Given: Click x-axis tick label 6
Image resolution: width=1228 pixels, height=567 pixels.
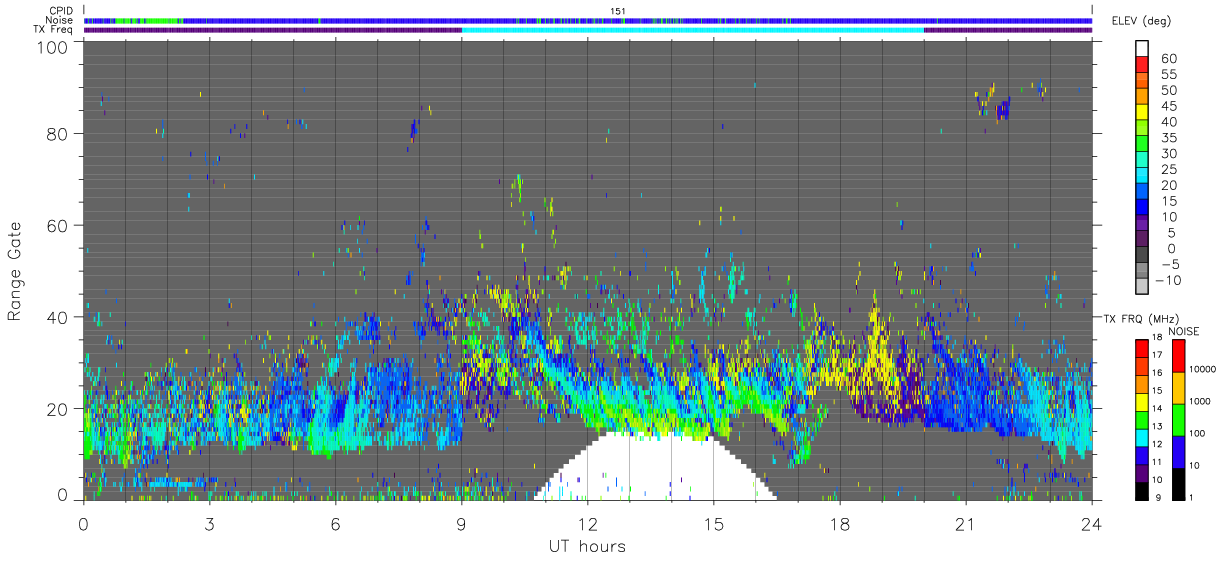Looking at the screenshot, I should click(335, 524).
